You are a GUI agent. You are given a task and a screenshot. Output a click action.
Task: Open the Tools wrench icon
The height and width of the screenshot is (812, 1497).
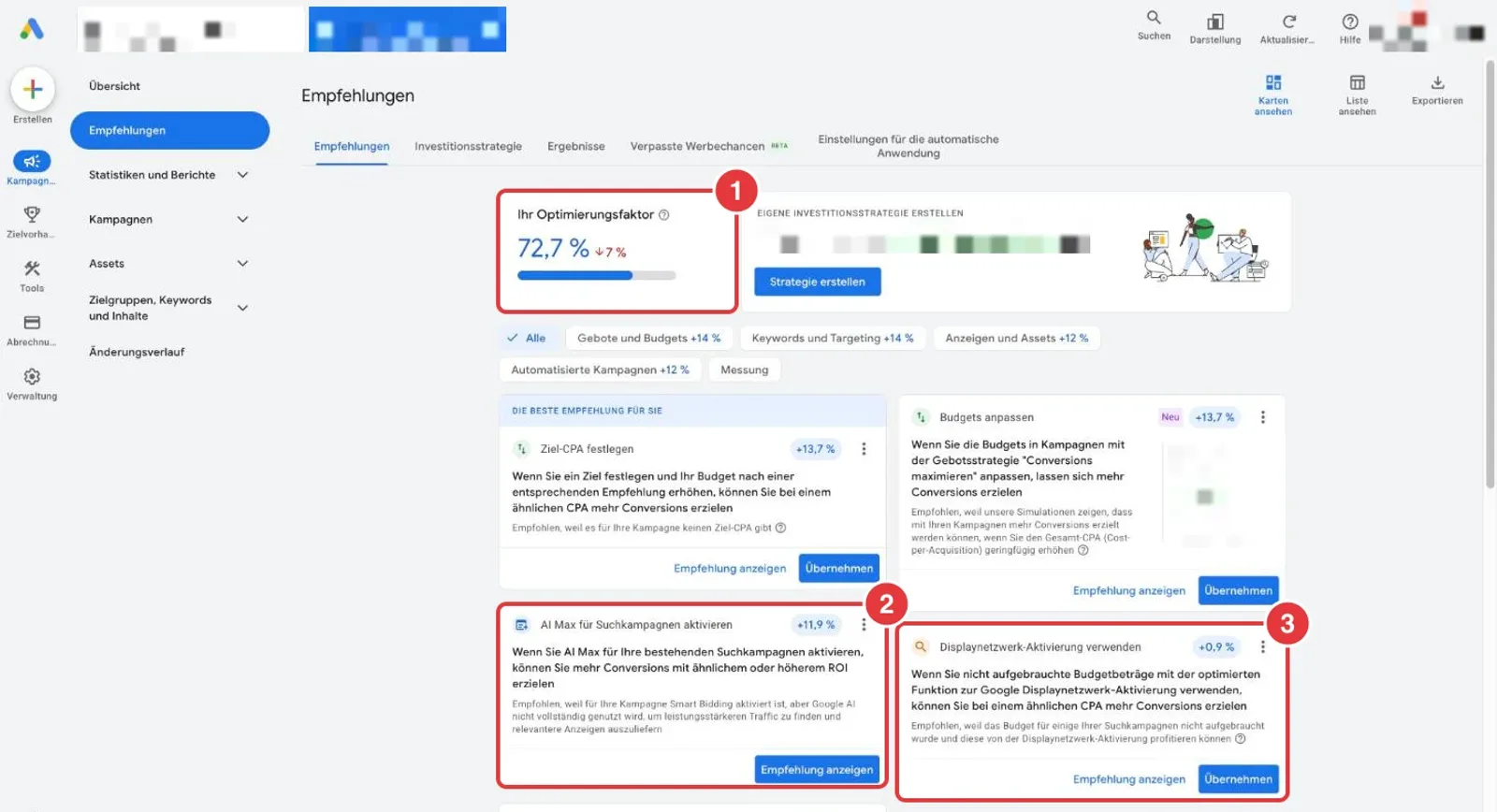pyautogui.click(x=32, y=268)
